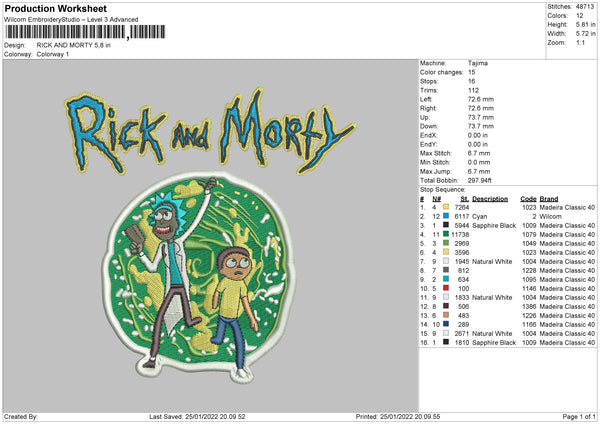The height and width of the screenshot is (424, 600).
Task: Click the Stops value '16'
Action: (471, 81)
